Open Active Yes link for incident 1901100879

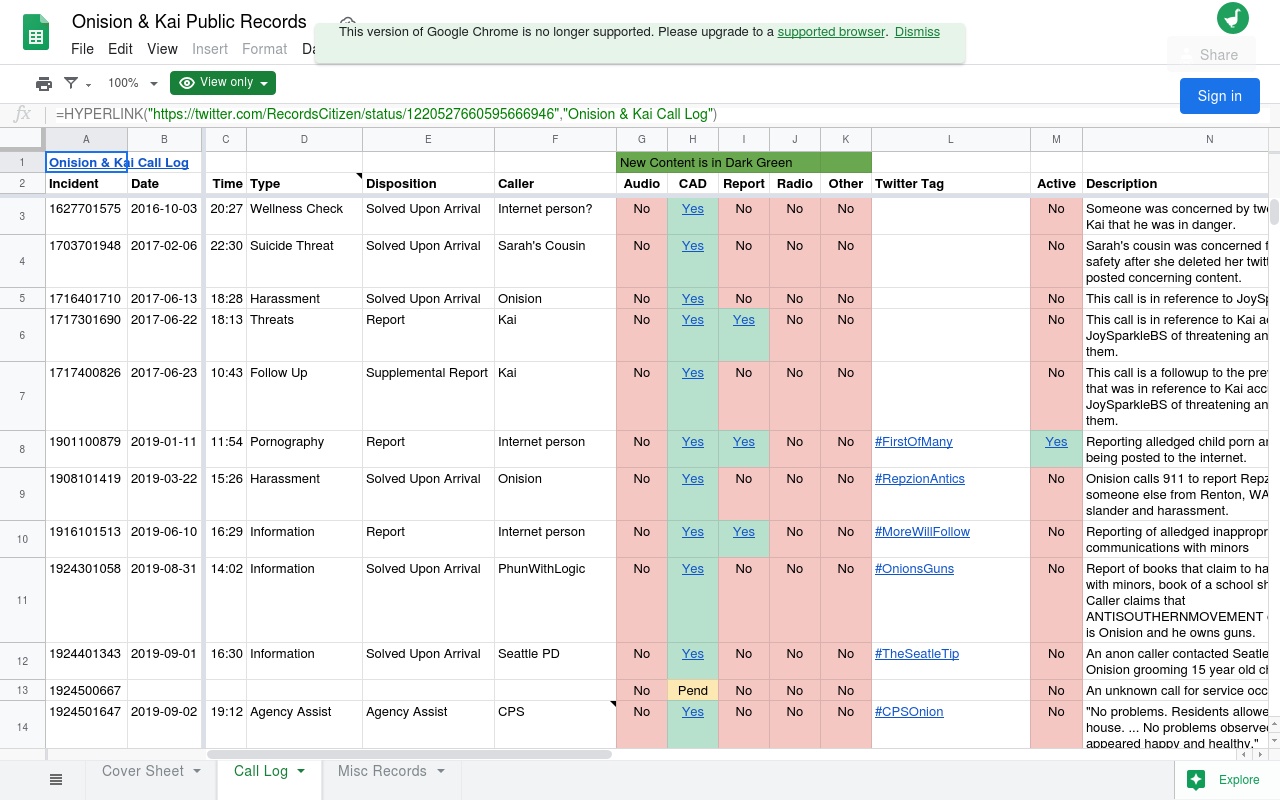[1056, 441]
